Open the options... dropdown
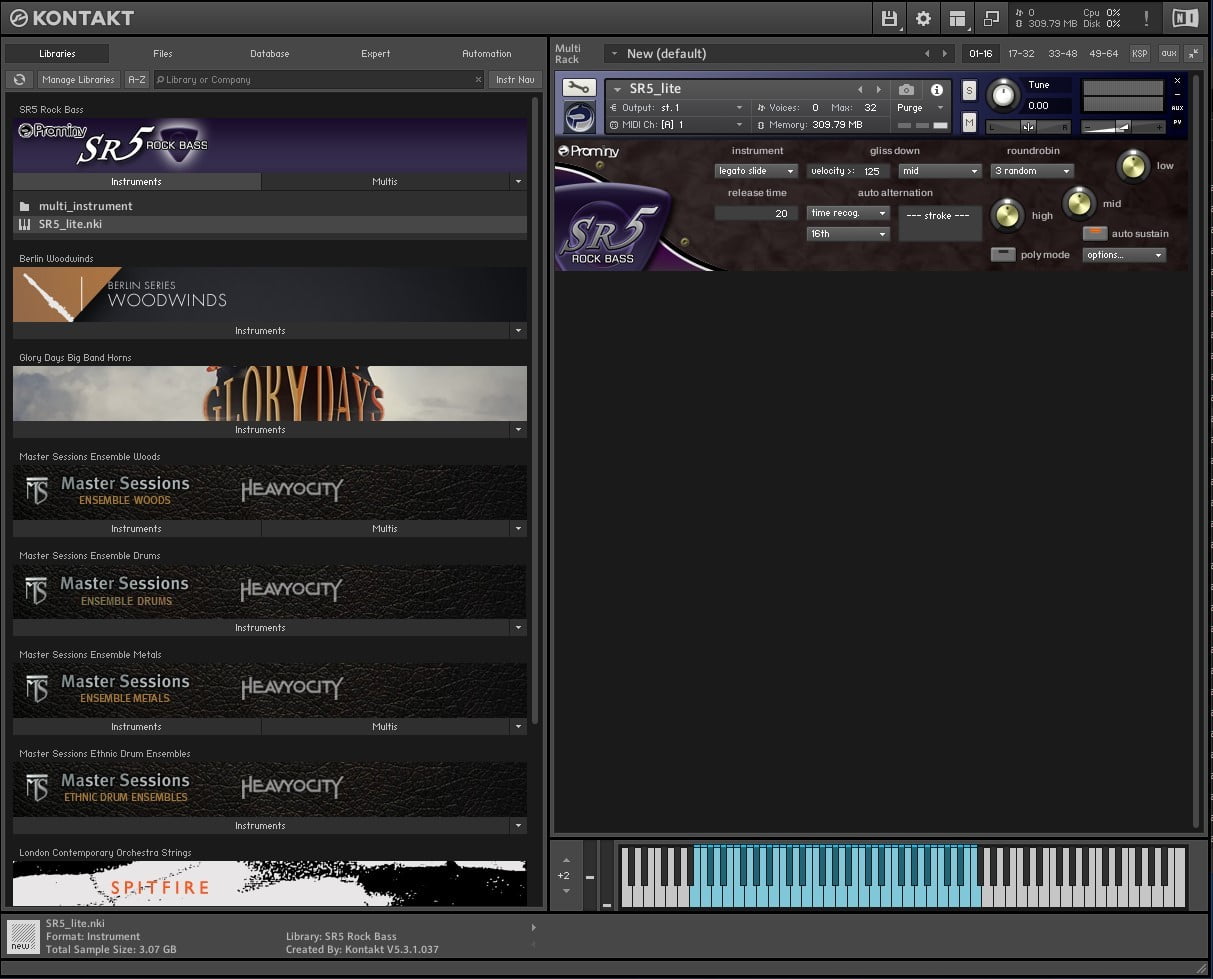The height and width of the screenshot is (979, 1213). [x=1124, y=255]
